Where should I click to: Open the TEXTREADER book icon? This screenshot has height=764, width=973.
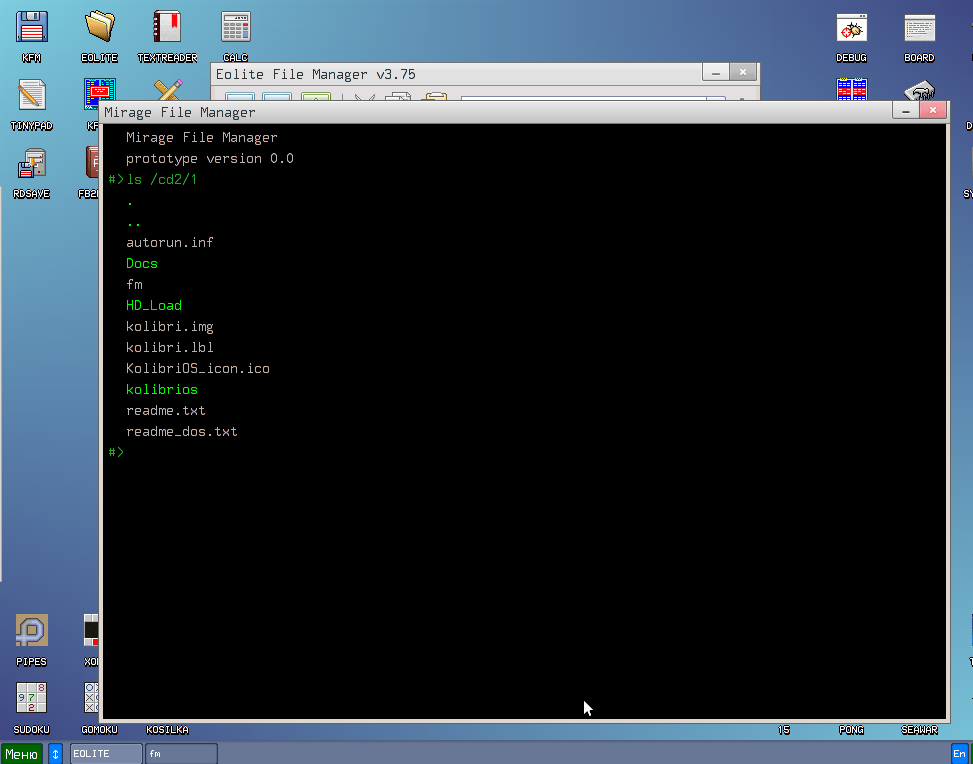pyautogui.click(x=167, y=28)
